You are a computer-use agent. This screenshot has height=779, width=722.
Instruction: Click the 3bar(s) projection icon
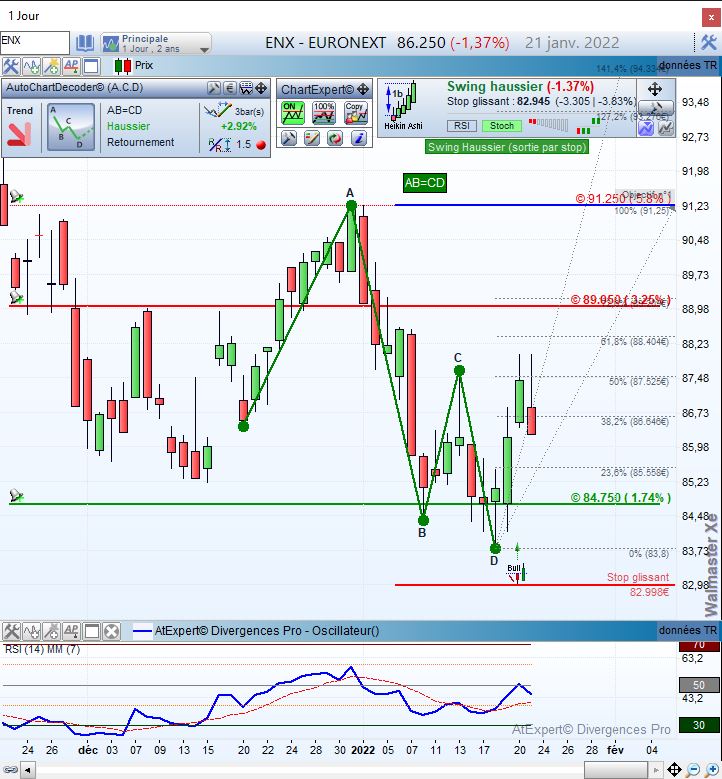coord(218,110)
